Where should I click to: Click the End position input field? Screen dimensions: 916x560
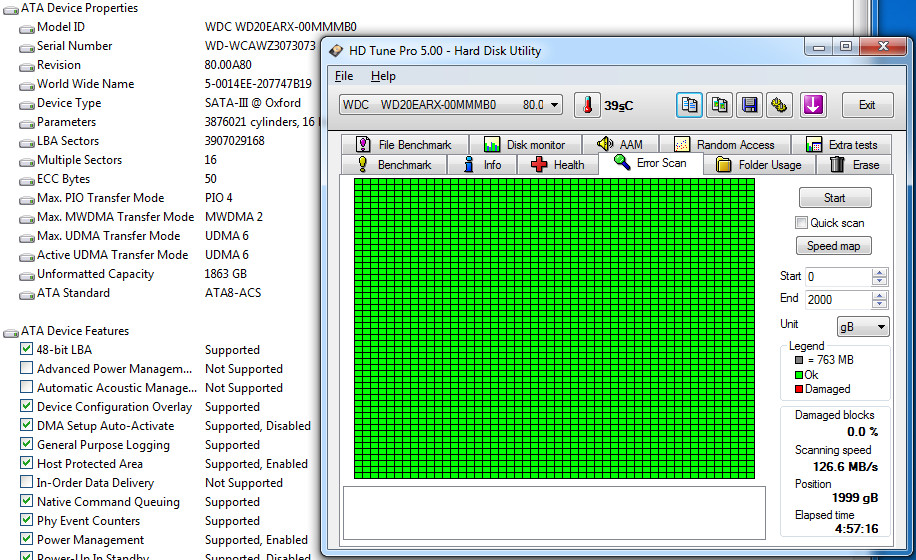tap(839, 300)
